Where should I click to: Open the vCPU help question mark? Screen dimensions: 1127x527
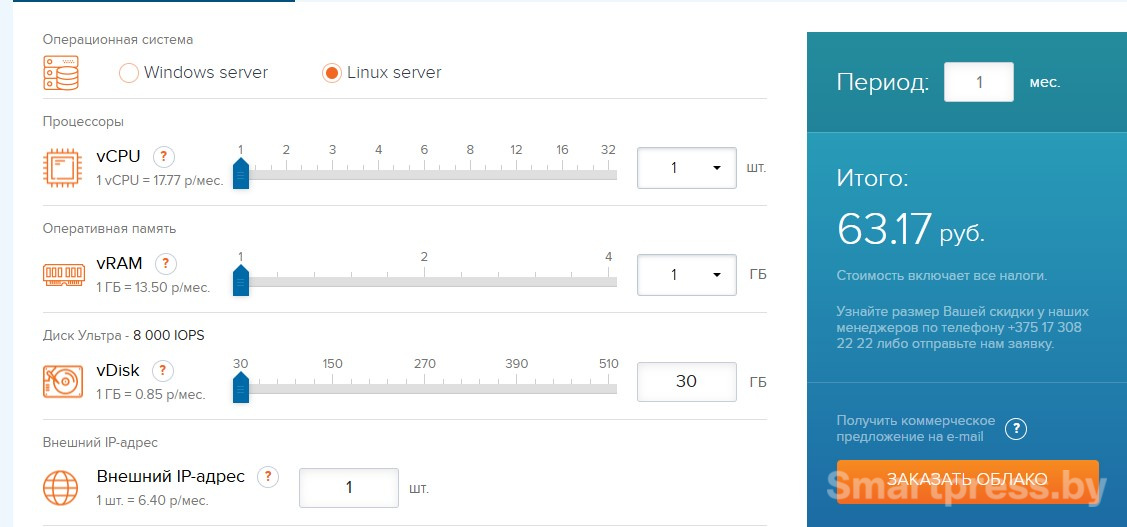click(165, 156)
